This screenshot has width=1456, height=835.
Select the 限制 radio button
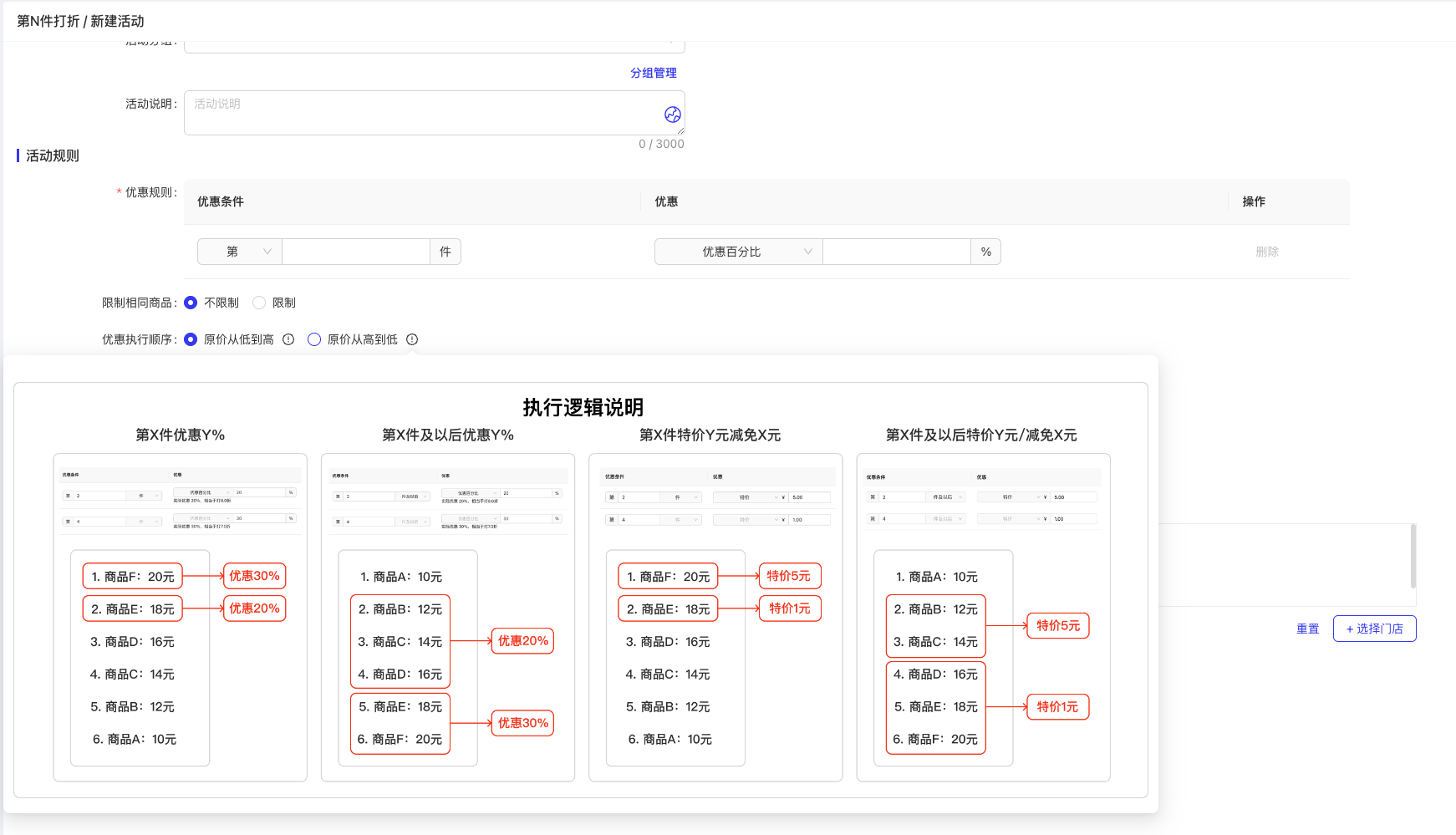click(x=259, y=303)
